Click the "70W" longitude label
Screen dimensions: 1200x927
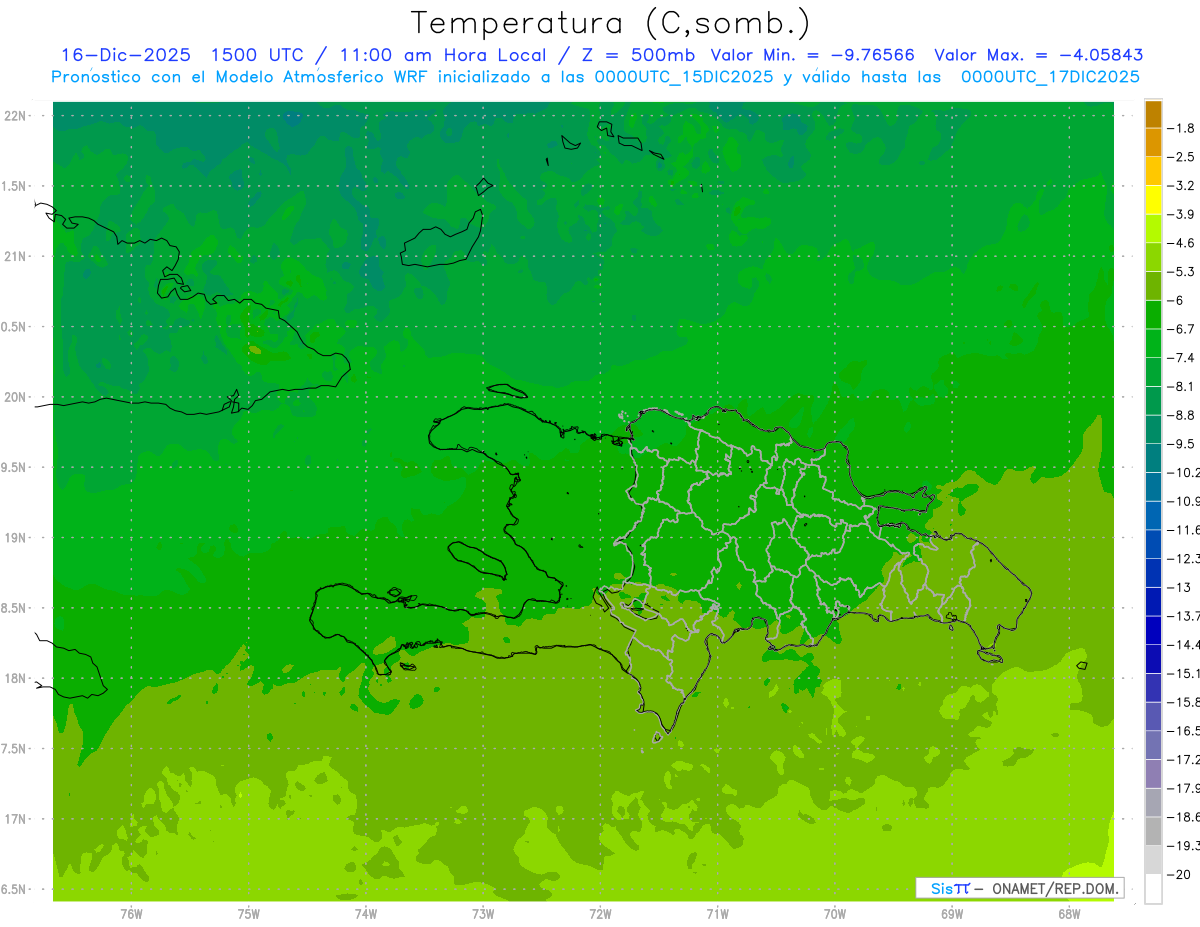[x=835, y=913]
